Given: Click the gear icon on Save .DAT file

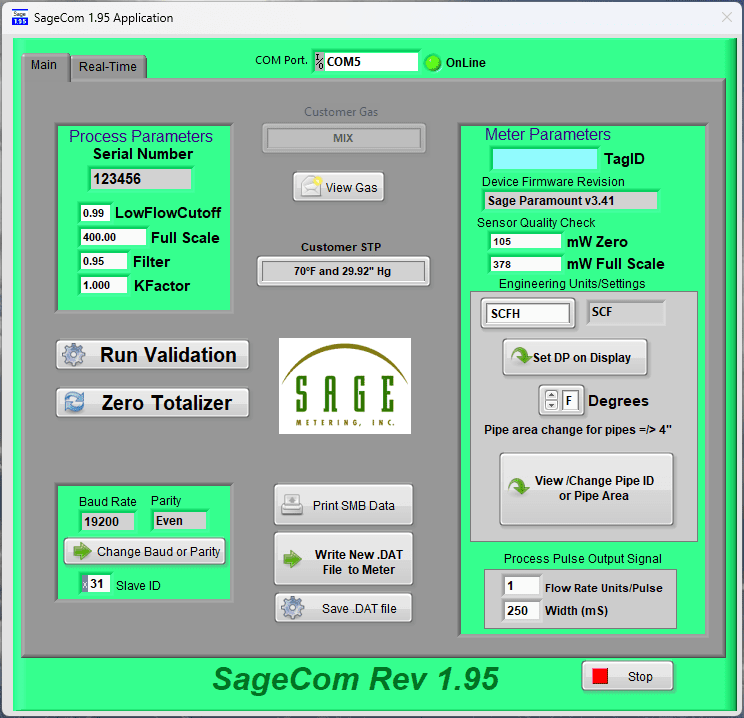Looking at the screenshot, I should point(293,607).
